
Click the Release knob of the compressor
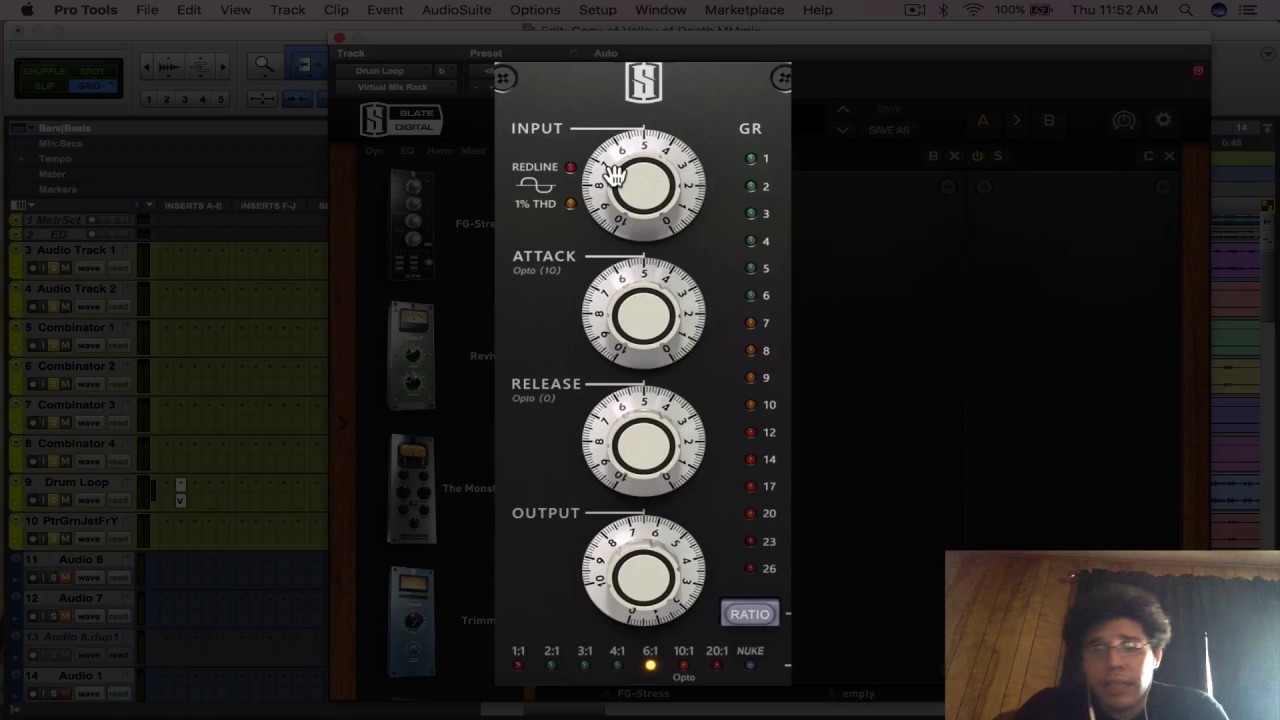(643, 442)
